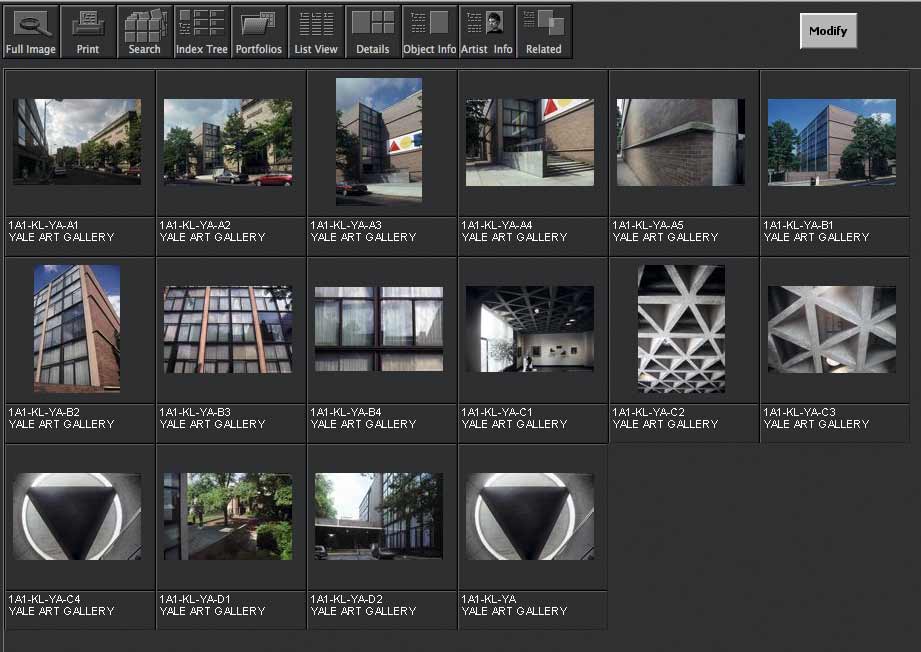Select thumbnail 1A1-KL-YA-A3 vertical building photo
921x652 pixels.
pyautogui.click(x=379, y=142)
